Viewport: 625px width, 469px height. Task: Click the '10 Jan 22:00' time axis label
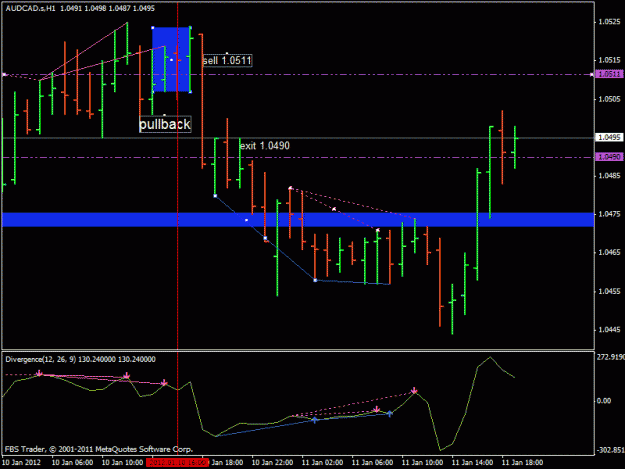pos(273,463)
